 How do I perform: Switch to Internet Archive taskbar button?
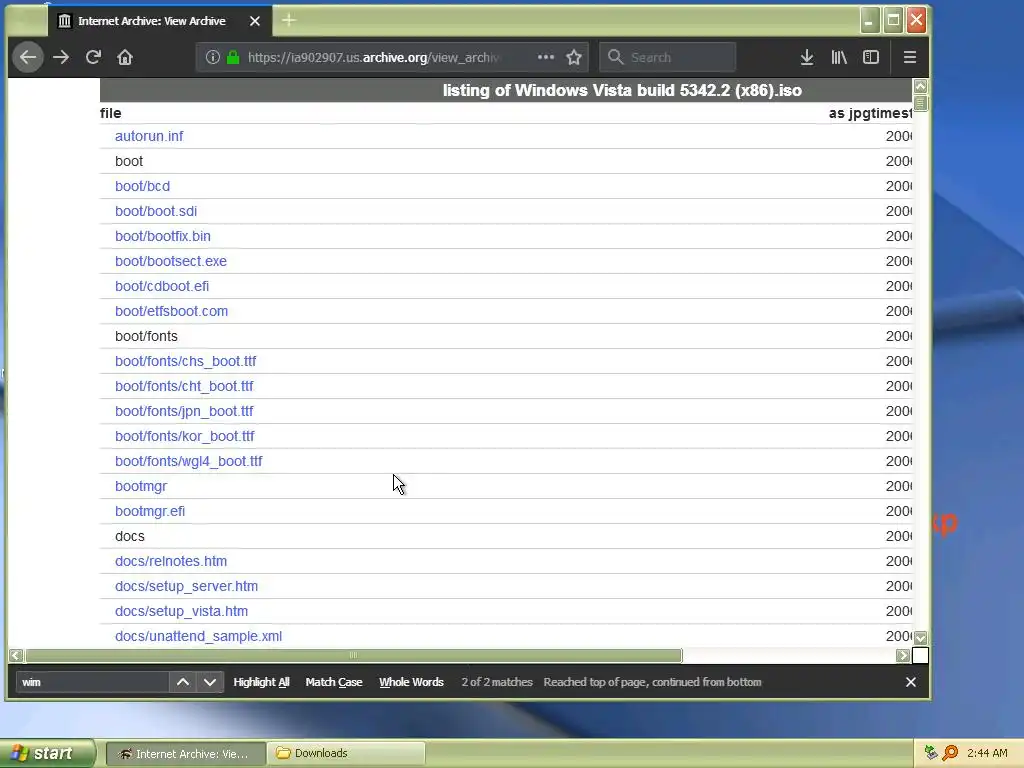[185, 754]
